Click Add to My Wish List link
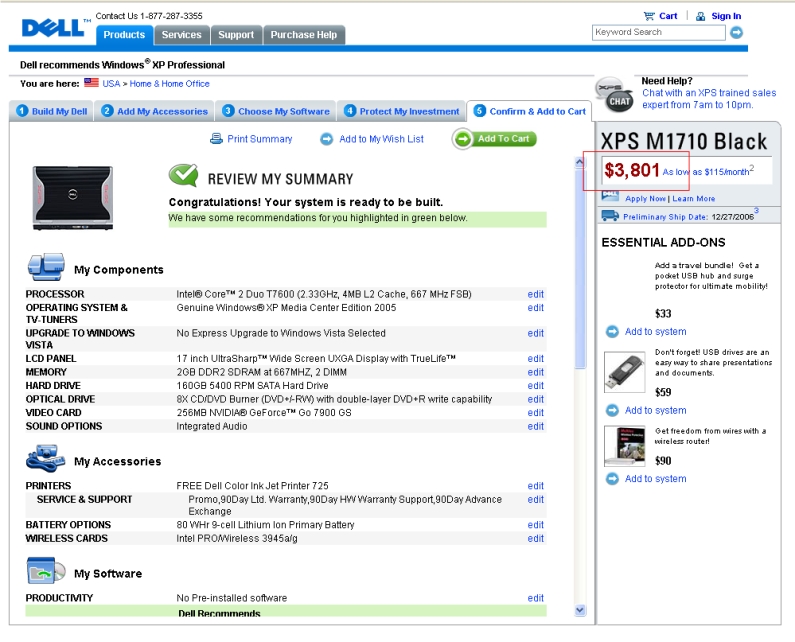This screenshot has height=642, width=795. [381, 139]
